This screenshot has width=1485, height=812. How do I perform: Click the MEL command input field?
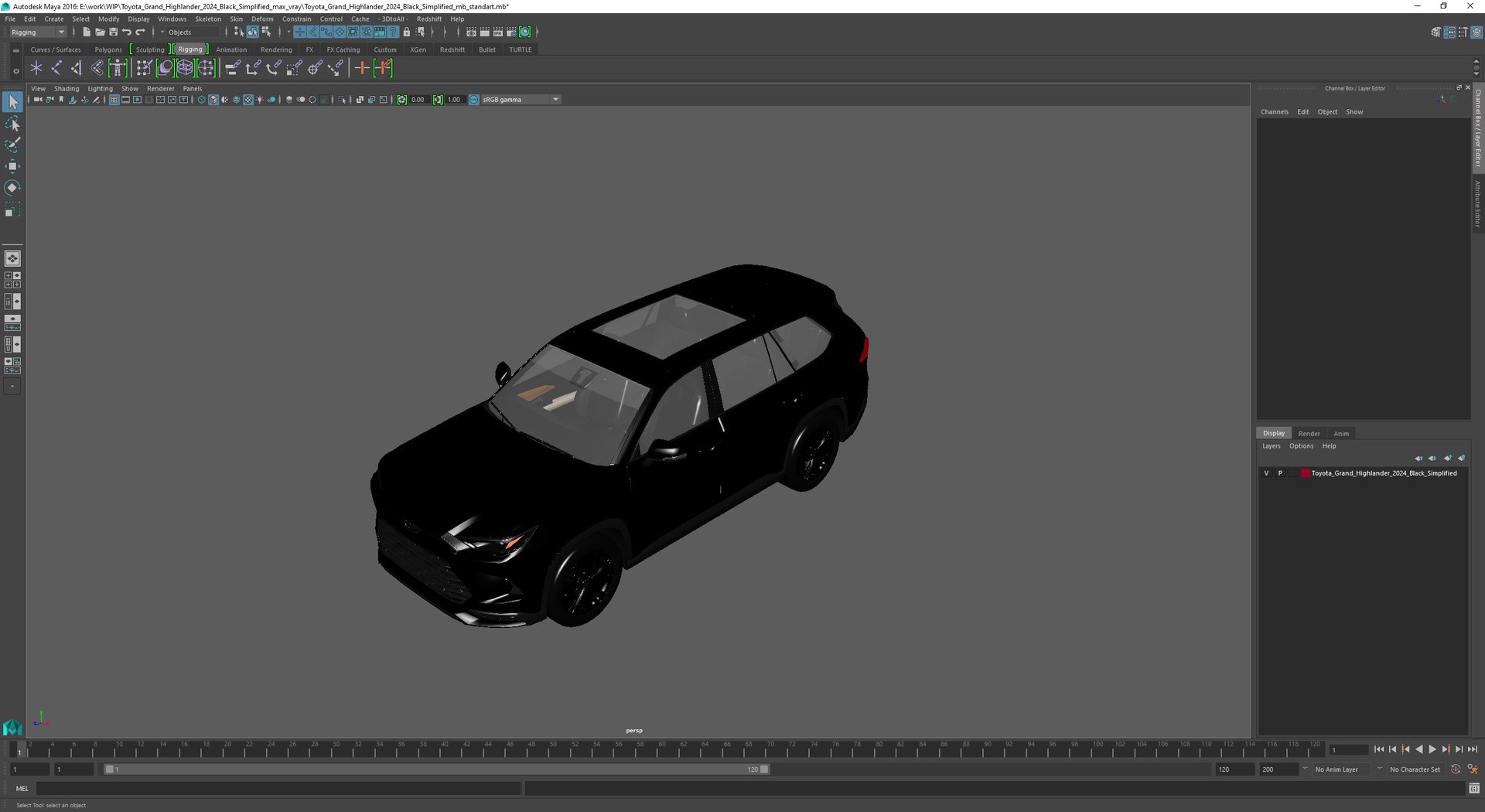point(278,789)
